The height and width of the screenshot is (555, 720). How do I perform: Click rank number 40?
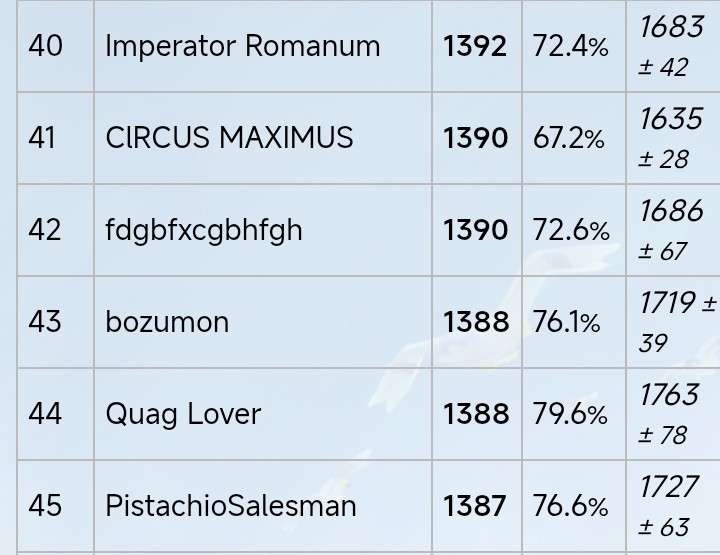[x=45, y=46]
